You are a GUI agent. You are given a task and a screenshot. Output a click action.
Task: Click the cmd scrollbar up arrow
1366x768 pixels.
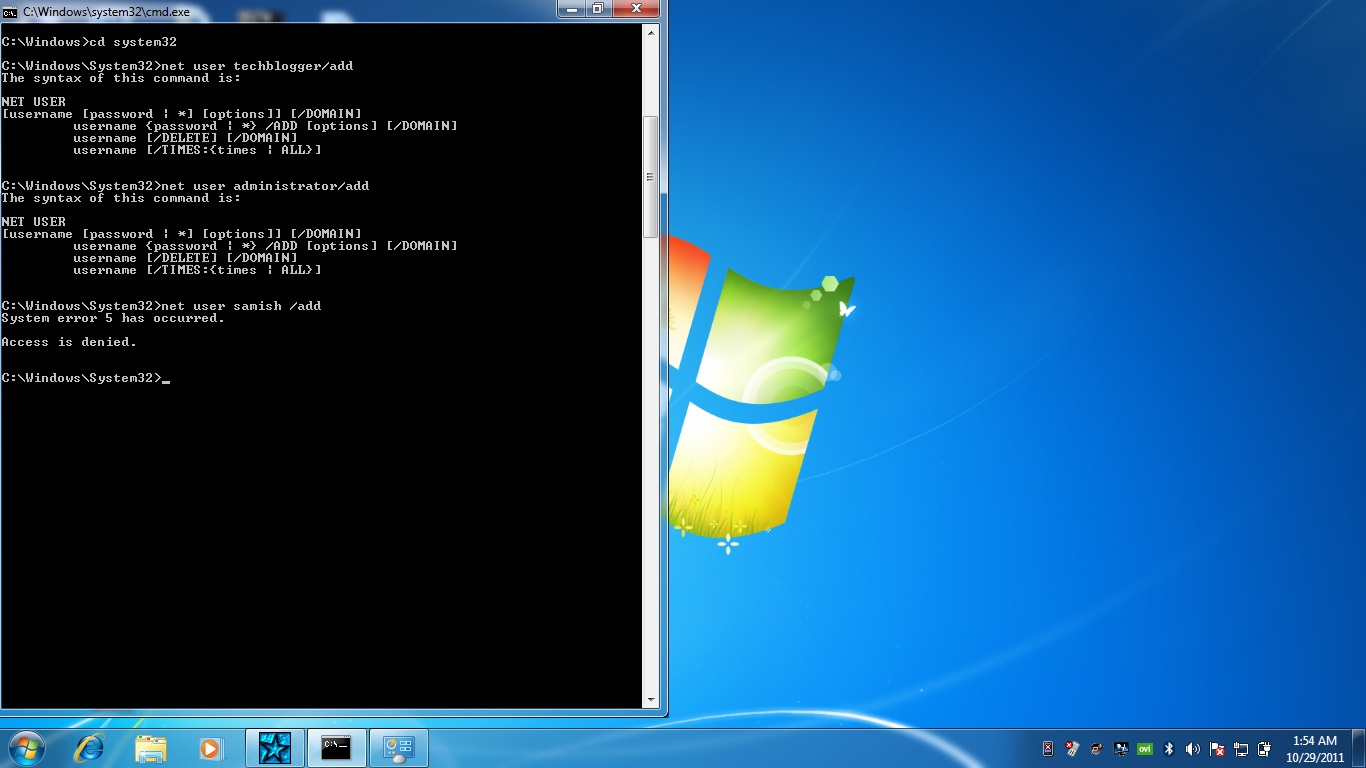pyautogui.click(x=651, y=32)
